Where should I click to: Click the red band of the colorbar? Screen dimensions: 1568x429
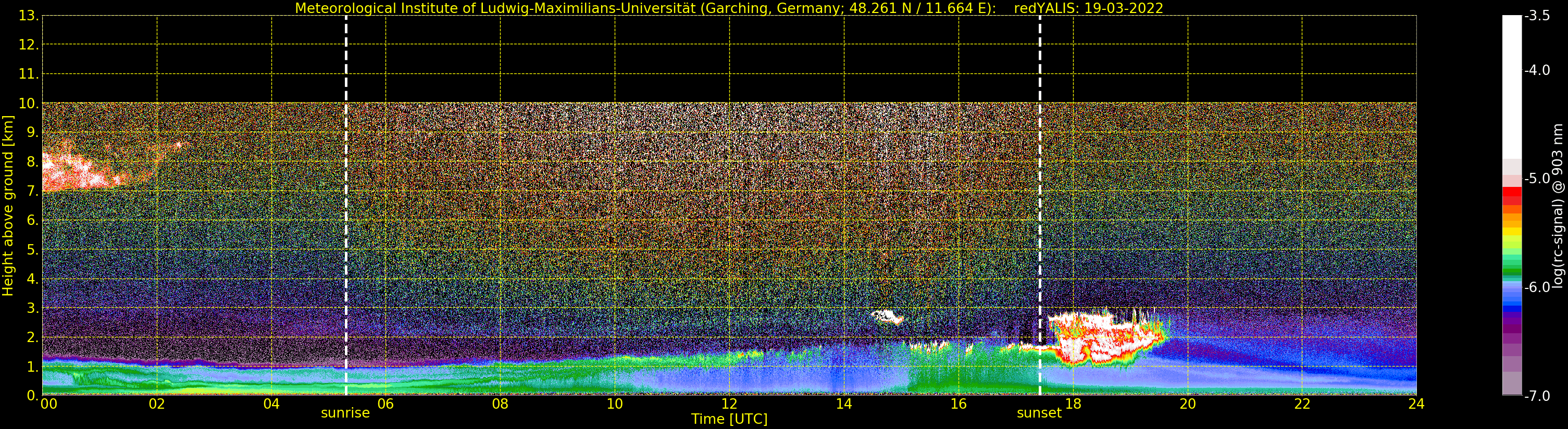click(1512, 196)
